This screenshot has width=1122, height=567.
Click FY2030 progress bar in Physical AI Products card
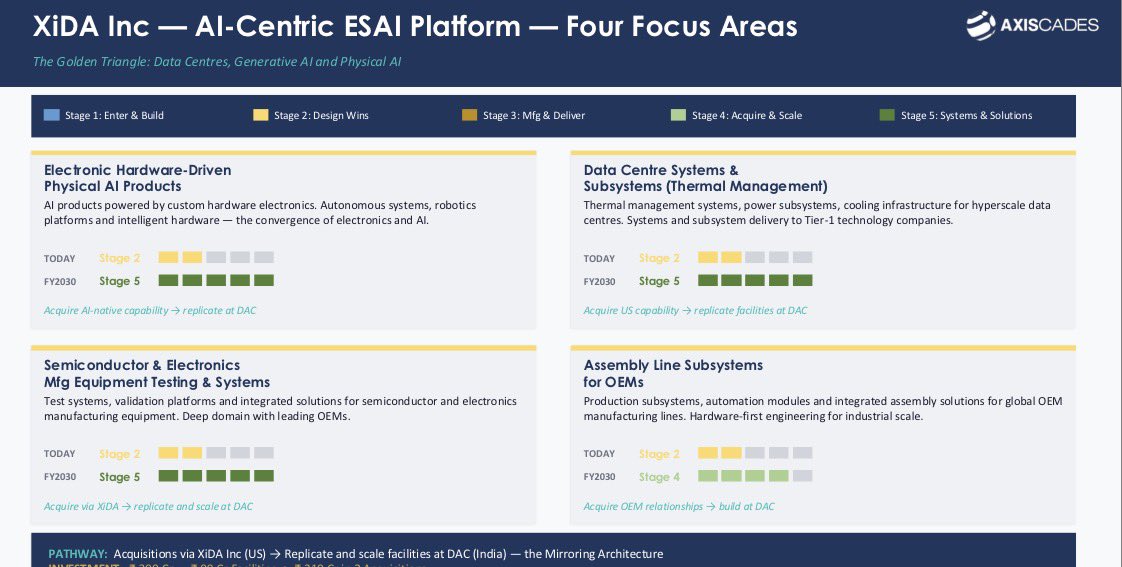(216, 281)
